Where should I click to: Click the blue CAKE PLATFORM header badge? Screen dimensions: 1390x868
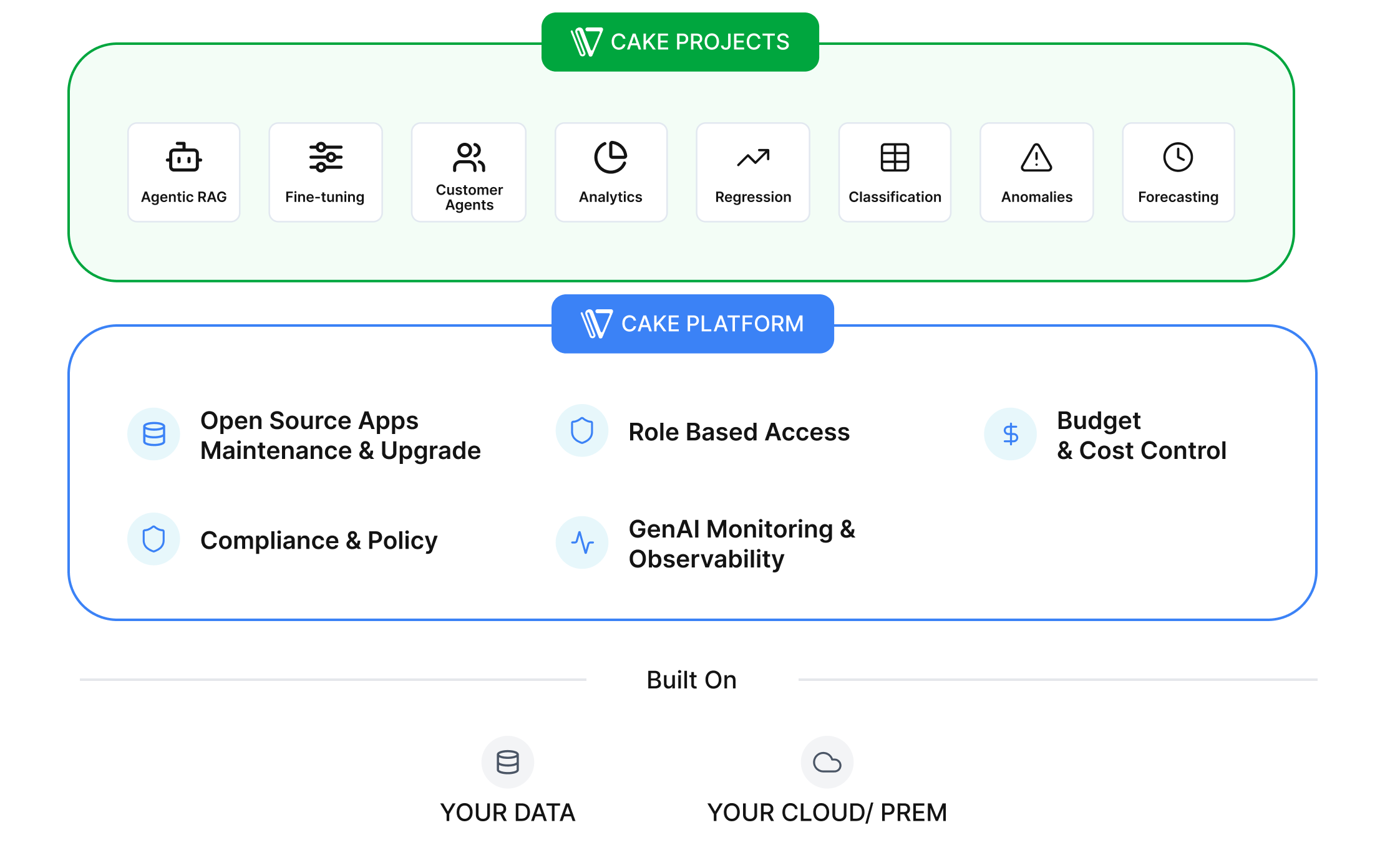pos(692,324)
